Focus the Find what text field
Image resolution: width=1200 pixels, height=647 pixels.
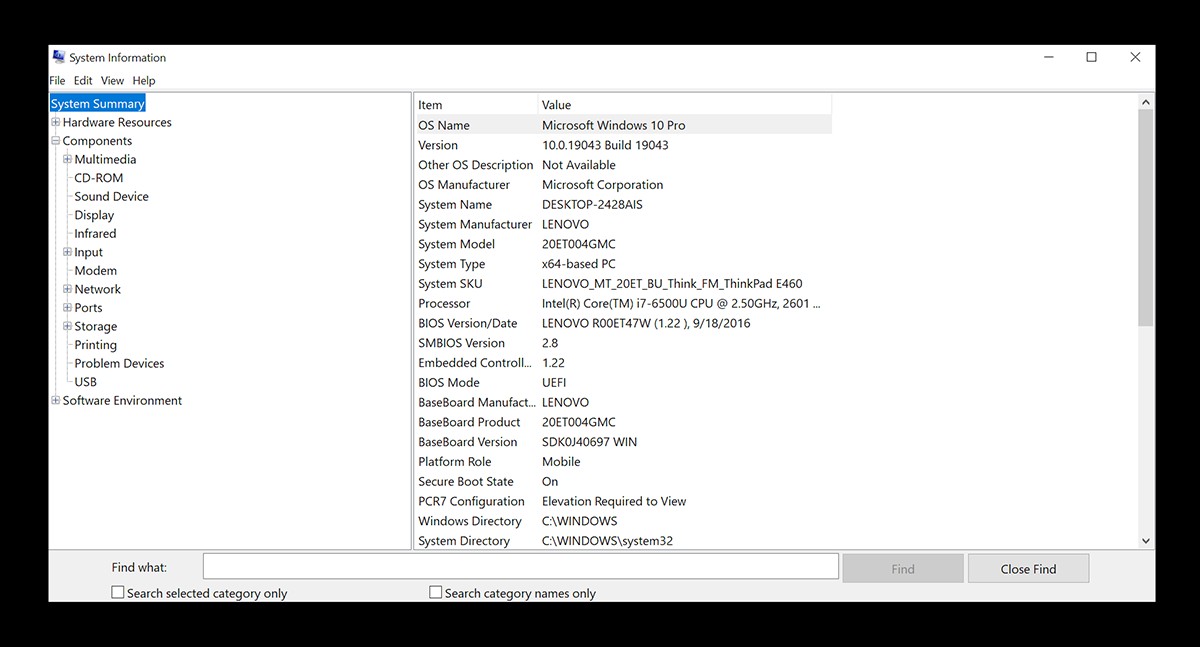pos(520,567)
